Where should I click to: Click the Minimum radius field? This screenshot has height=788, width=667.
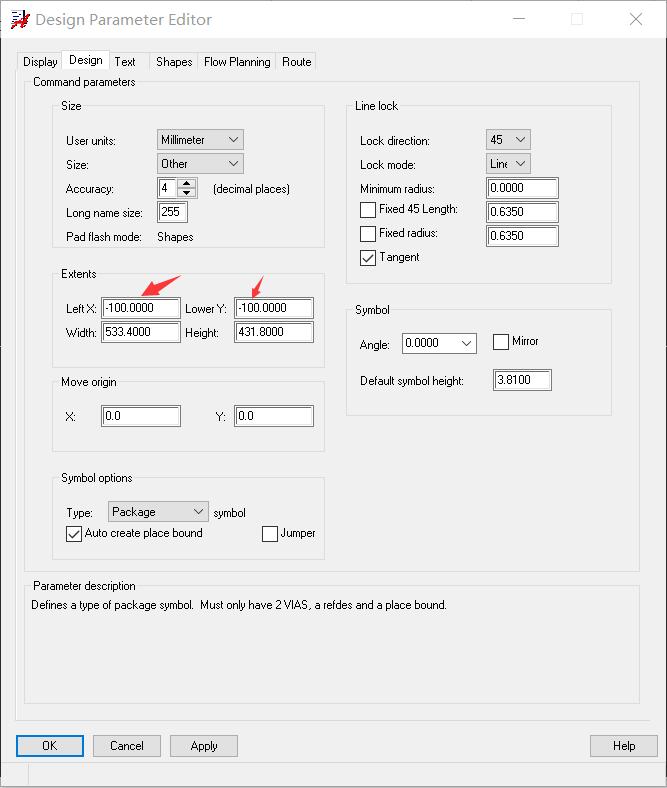point(522,188)
